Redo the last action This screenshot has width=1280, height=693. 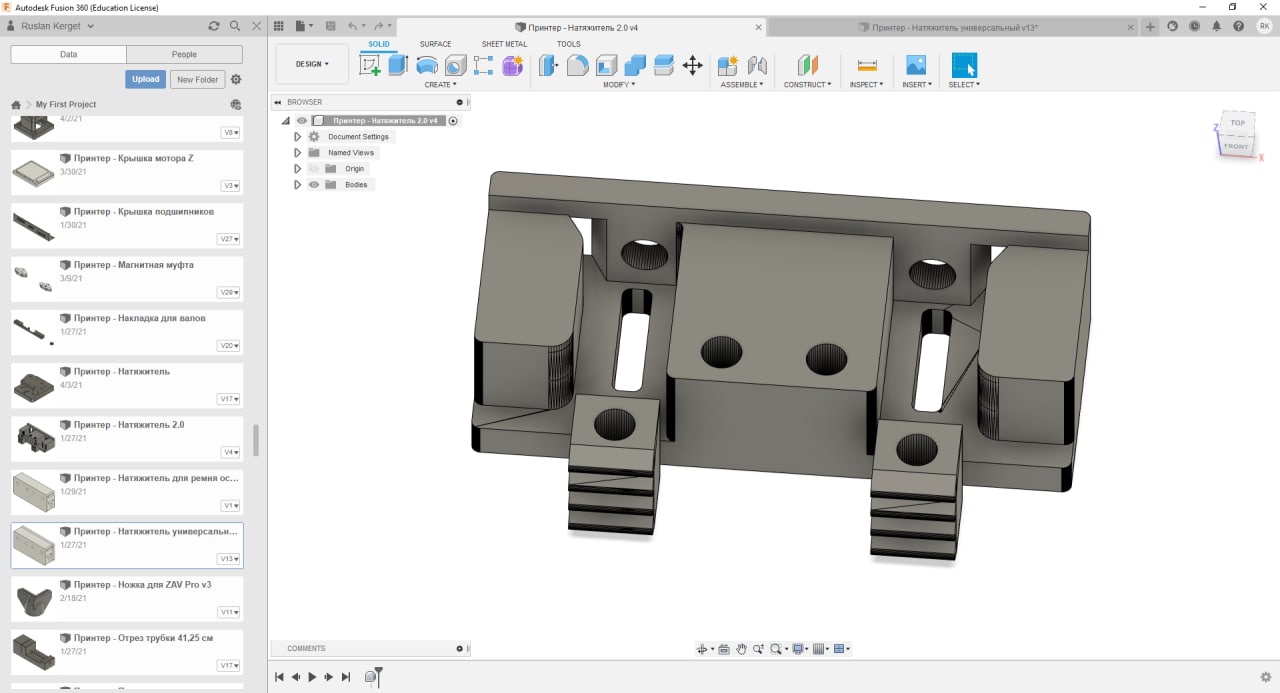(x=378, y=26)
